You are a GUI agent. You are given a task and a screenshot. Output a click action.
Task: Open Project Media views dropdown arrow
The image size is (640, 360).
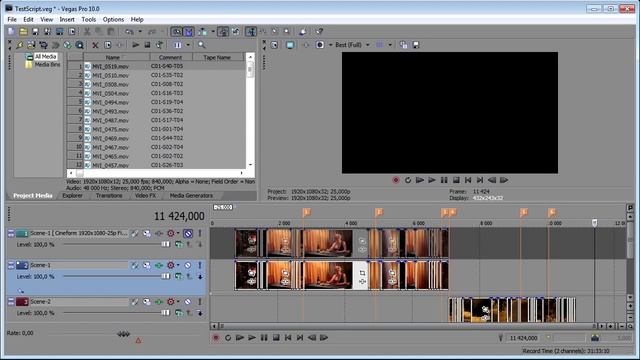click(188, 45)
